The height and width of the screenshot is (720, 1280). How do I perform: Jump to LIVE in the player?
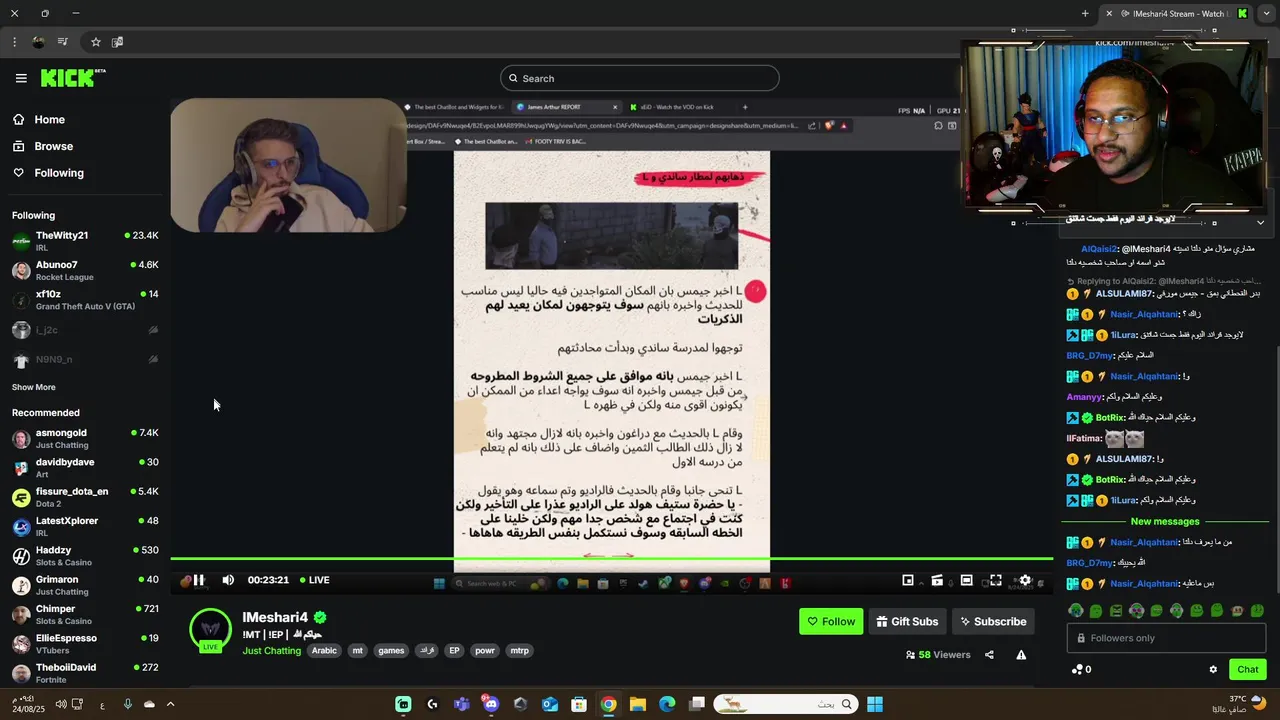point(314,580)
